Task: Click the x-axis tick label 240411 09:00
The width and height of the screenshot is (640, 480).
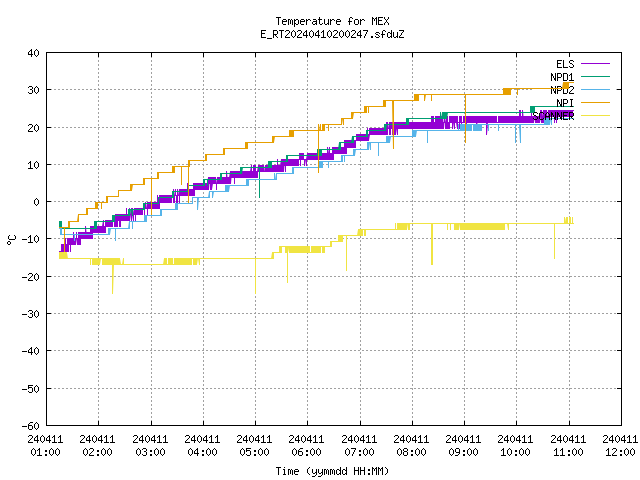Action: point(463,446)
